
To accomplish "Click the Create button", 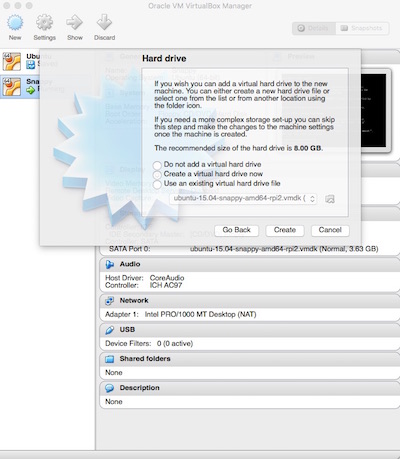I will (285, 230).
